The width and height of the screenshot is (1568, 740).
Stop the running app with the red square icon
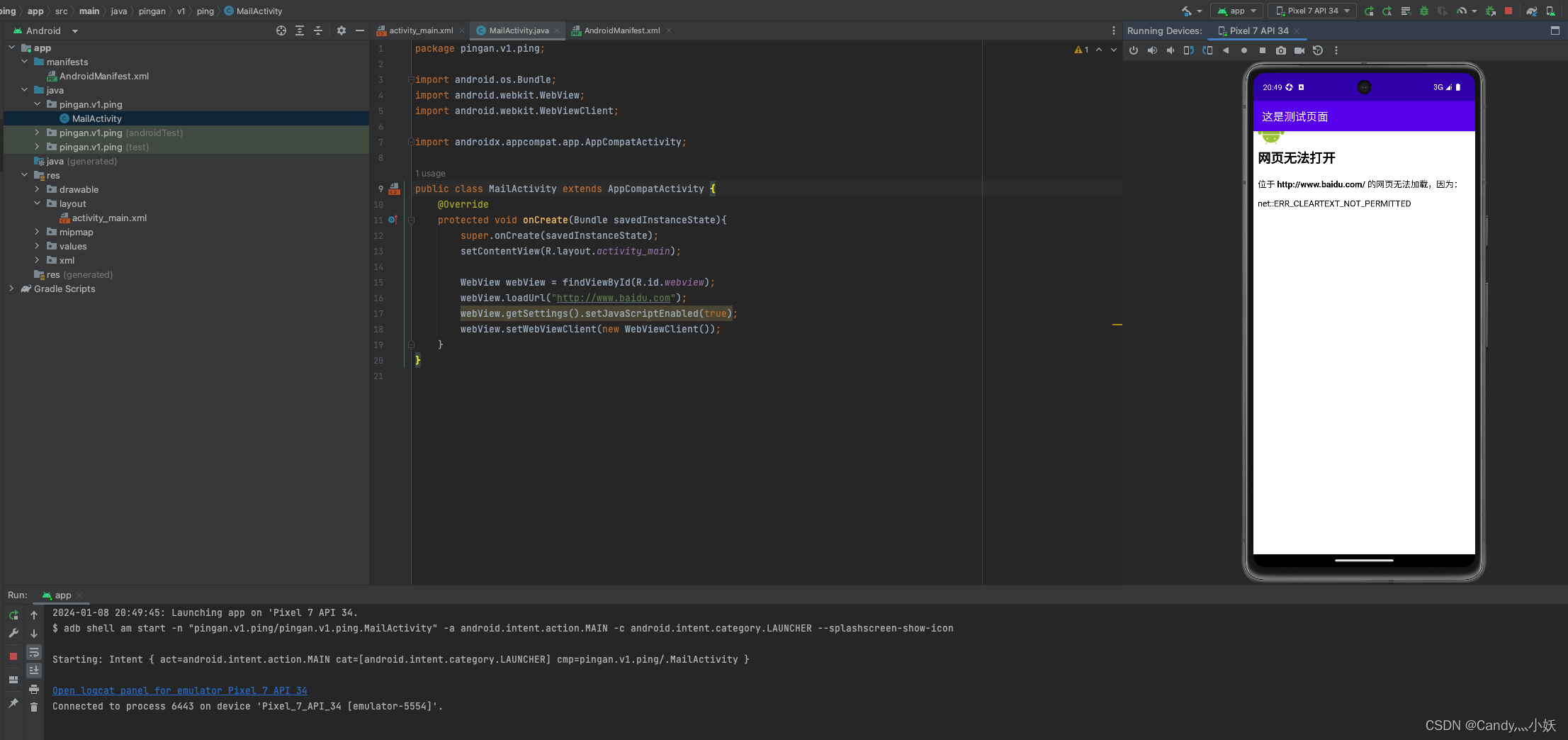tap(1508, 11)
